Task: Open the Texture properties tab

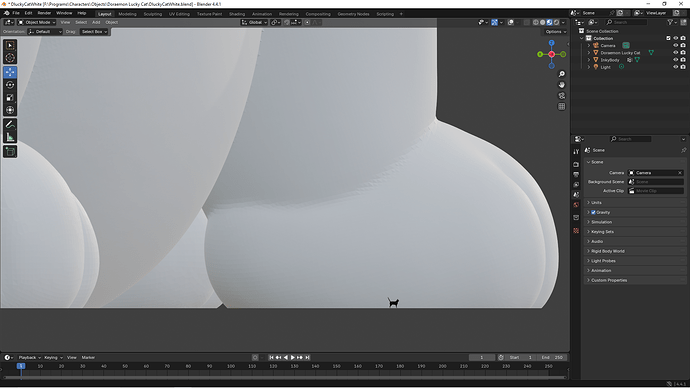Action: tap(576, 231)
